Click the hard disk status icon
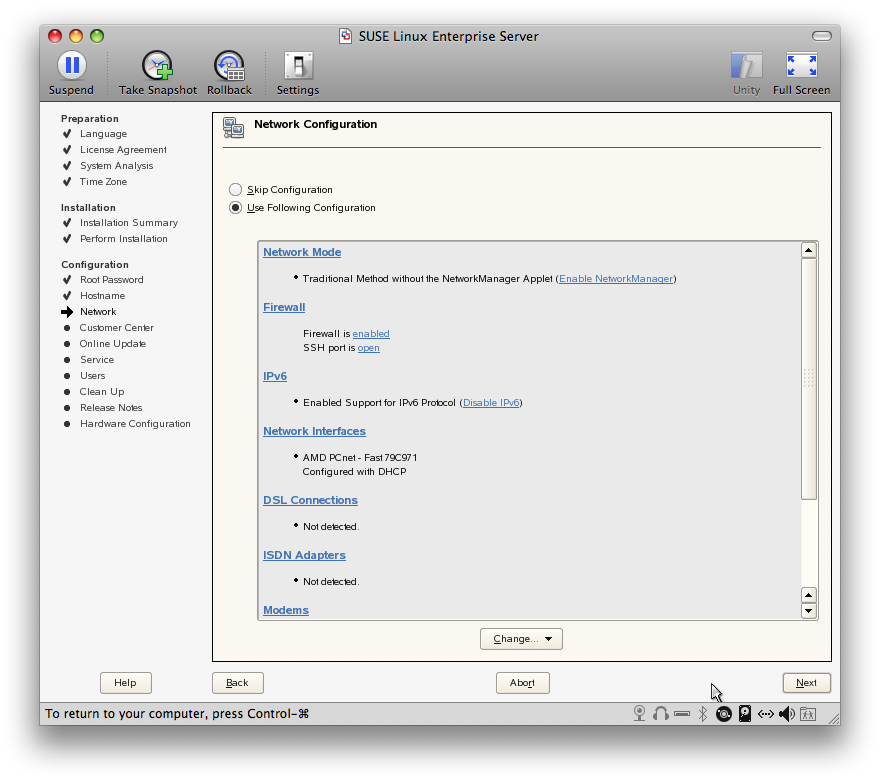This screenshot has height=780, width=880. tap(745, 714)
